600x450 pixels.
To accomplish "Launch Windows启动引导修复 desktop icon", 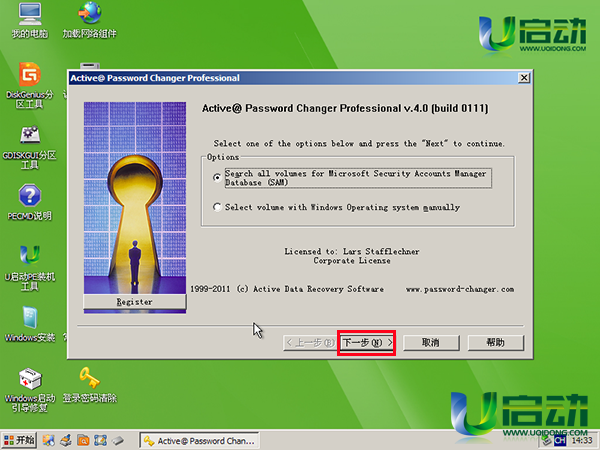I will click(30, 390).
